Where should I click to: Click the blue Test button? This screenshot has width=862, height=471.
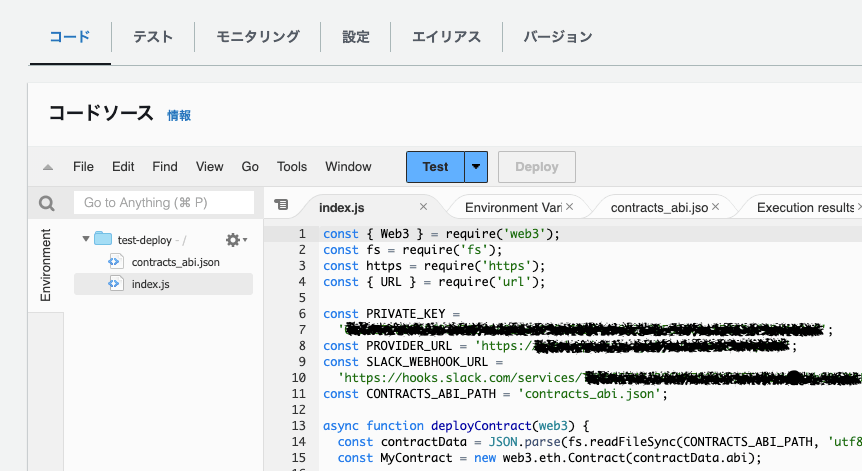tap(435, 167)
